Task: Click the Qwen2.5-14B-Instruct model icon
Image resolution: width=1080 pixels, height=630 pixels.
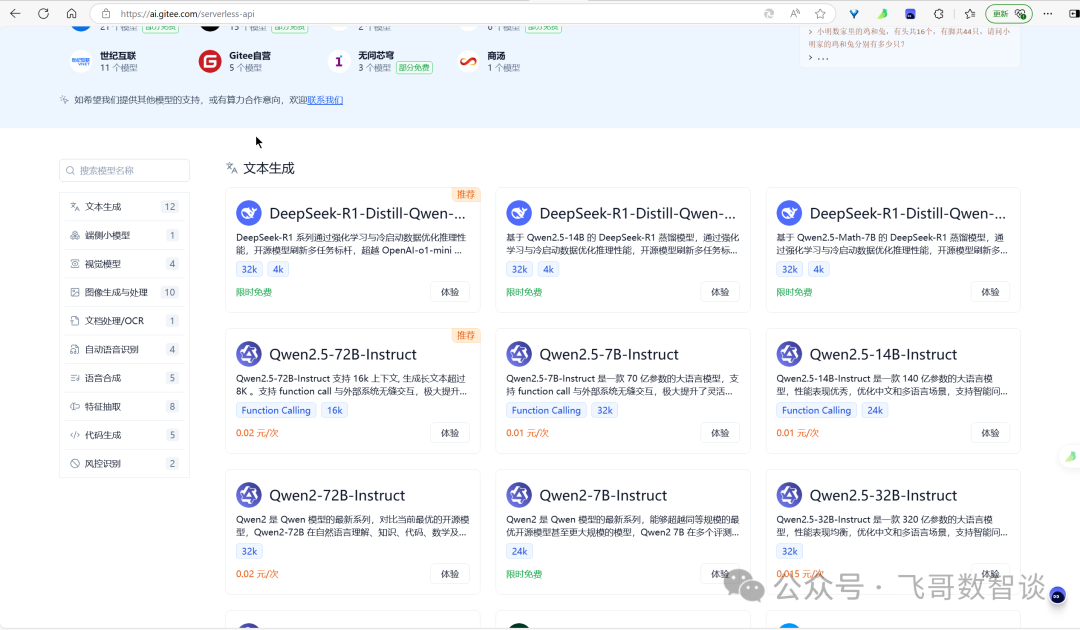Action: 789,354
